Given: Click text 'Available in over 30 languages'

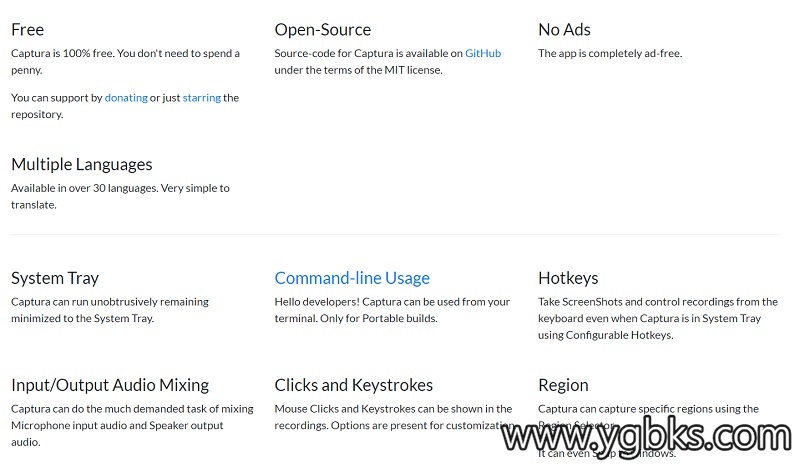Looking at the screenshot, I should [x=84, y=188].
